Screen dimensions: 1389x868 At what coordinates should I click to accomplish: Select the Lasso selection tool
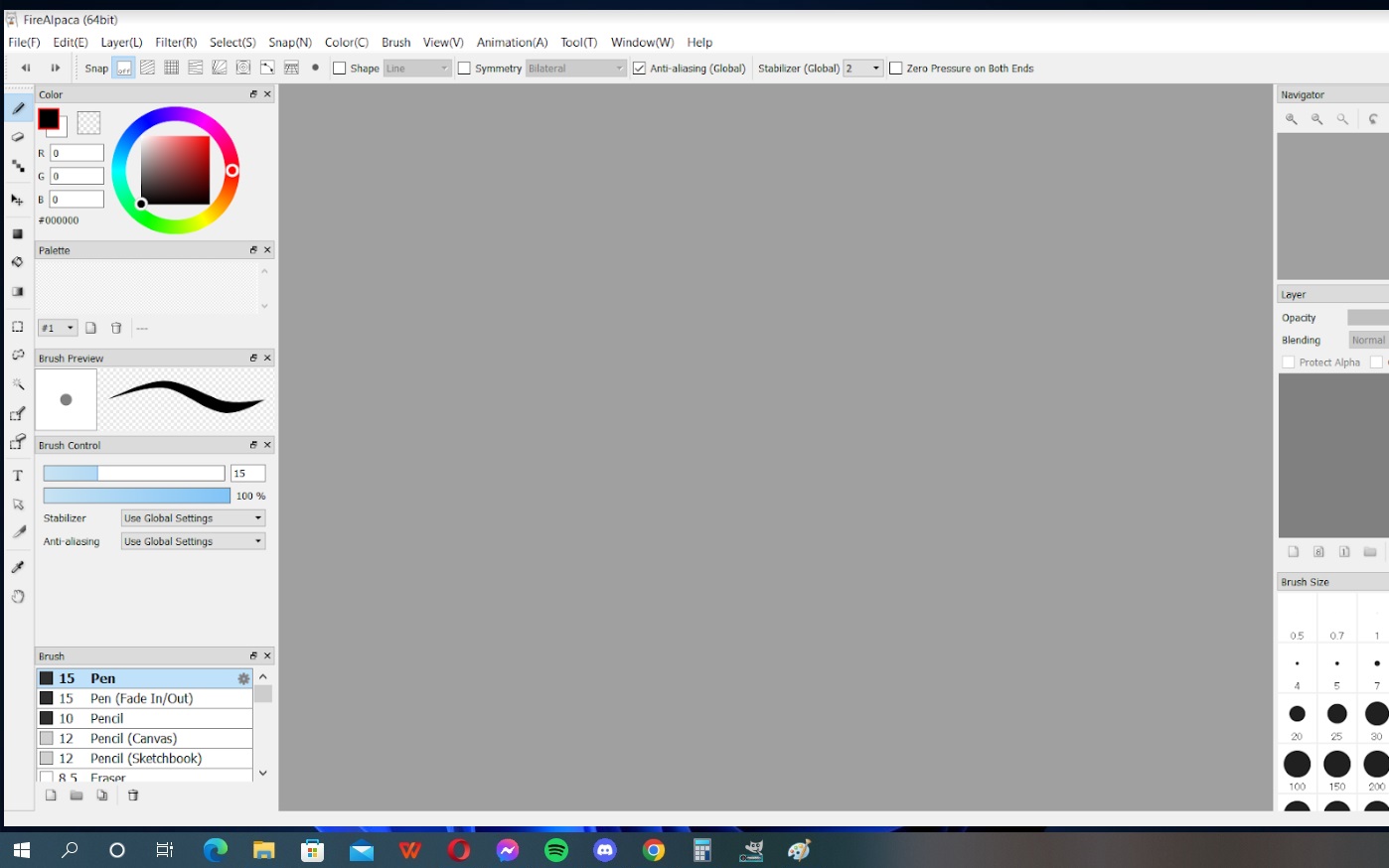coord(18,355)
